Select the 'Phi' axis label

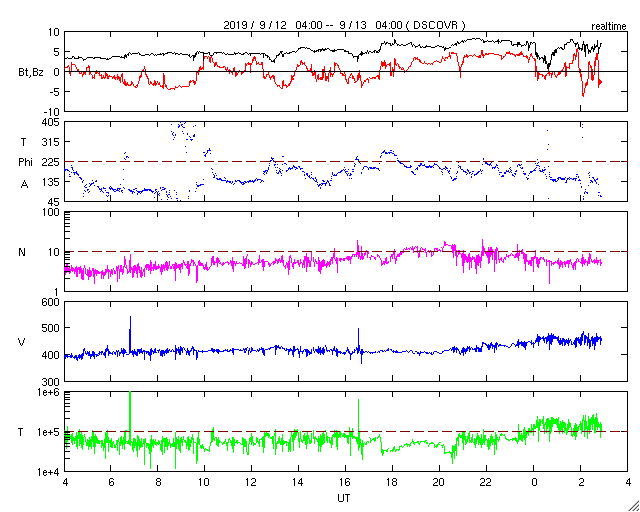[x=25, y=163]
